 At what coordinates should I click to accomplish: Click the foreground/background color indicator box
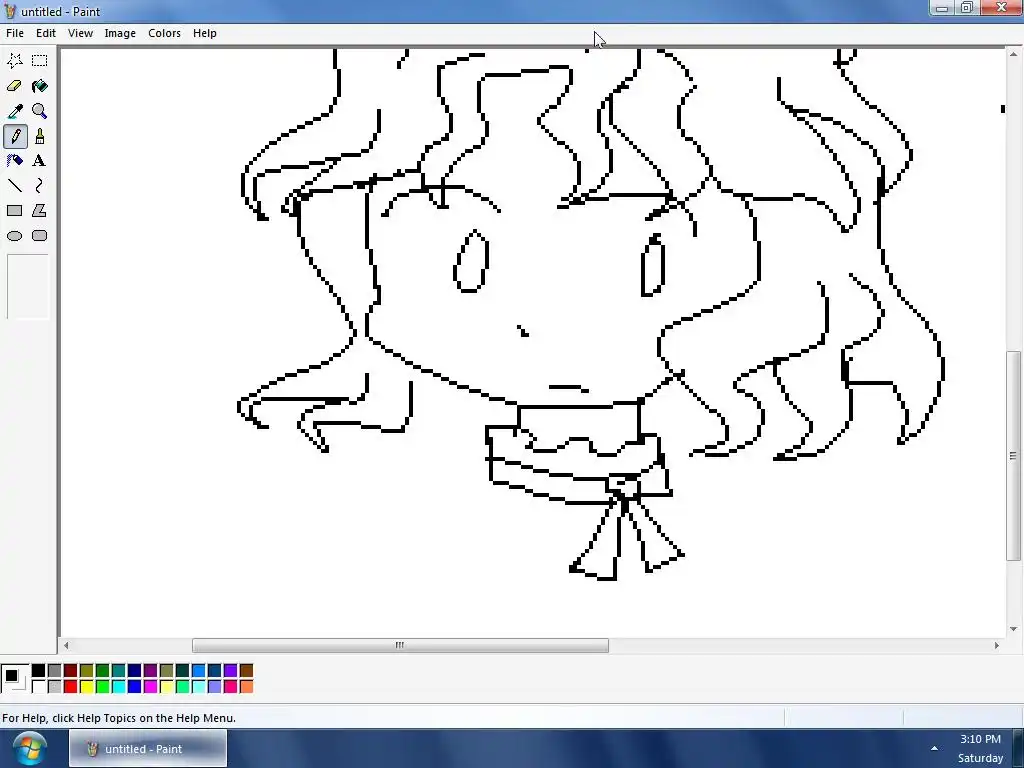click(15, 679)
